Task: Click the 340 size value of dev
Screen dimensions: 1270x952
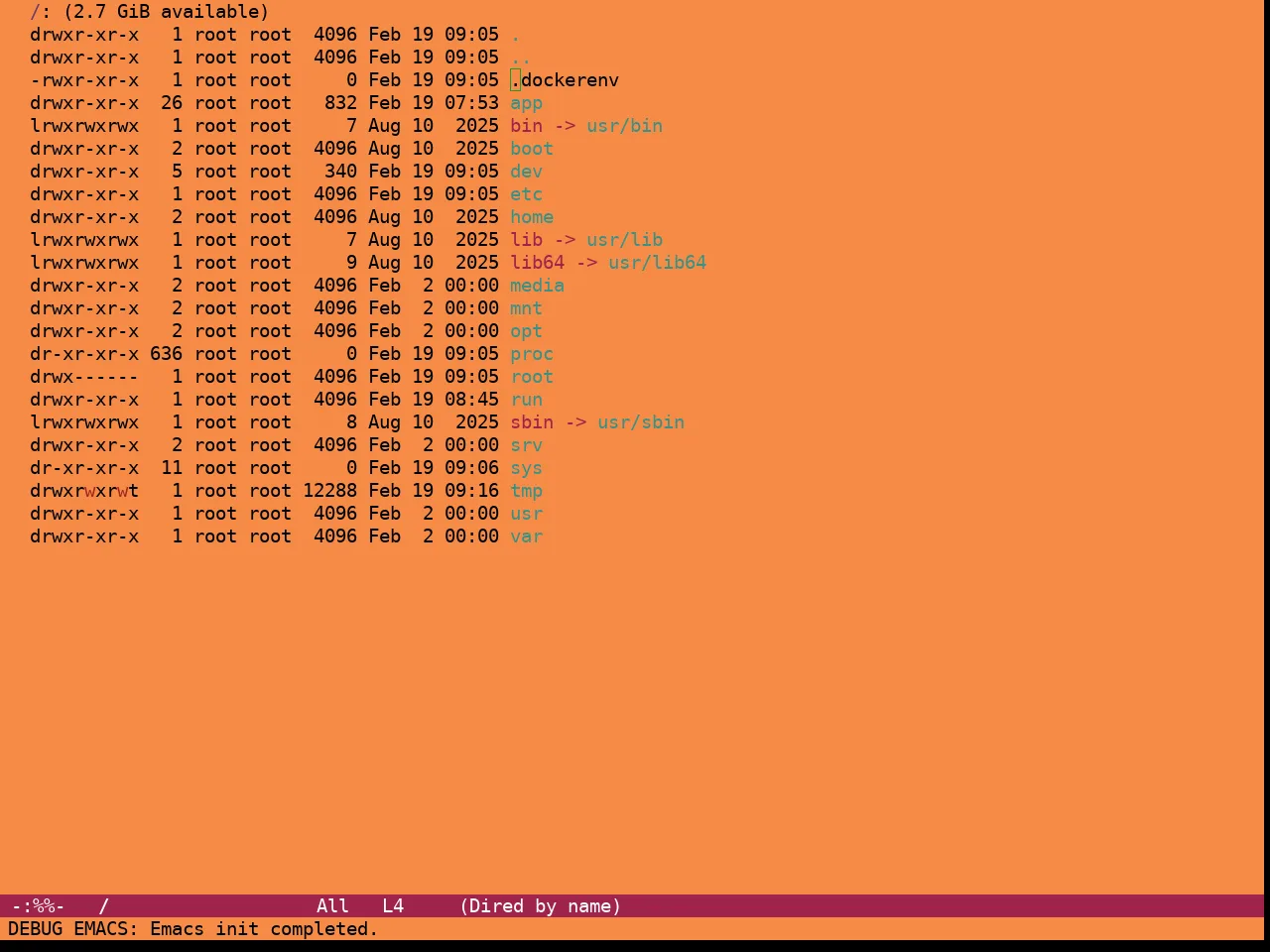Action: pyautogui.click(x=340, y=172)
